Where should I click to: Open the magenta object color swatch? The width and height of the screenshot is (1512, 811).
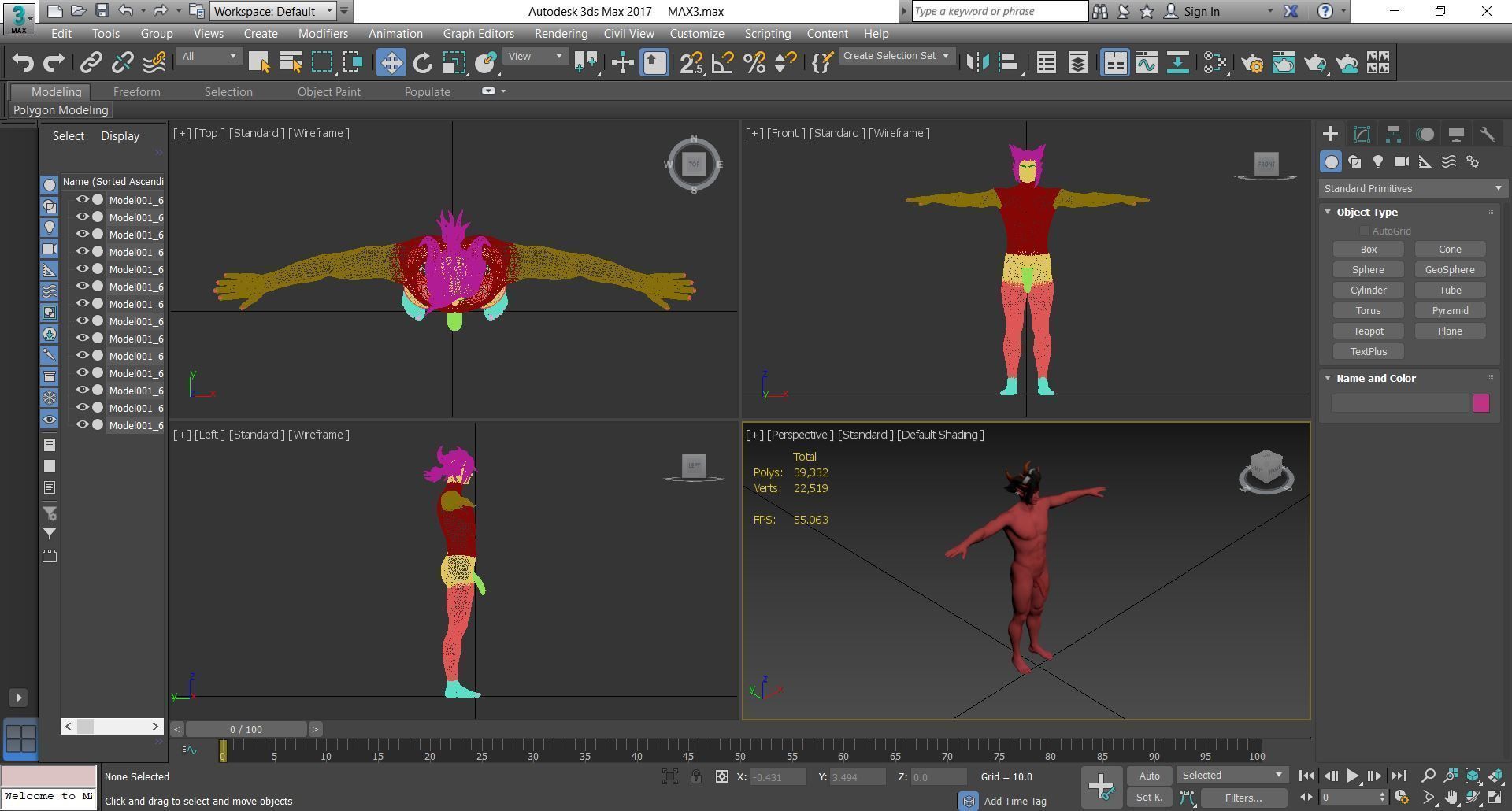pyautogui.click(x=1480, y=403)
